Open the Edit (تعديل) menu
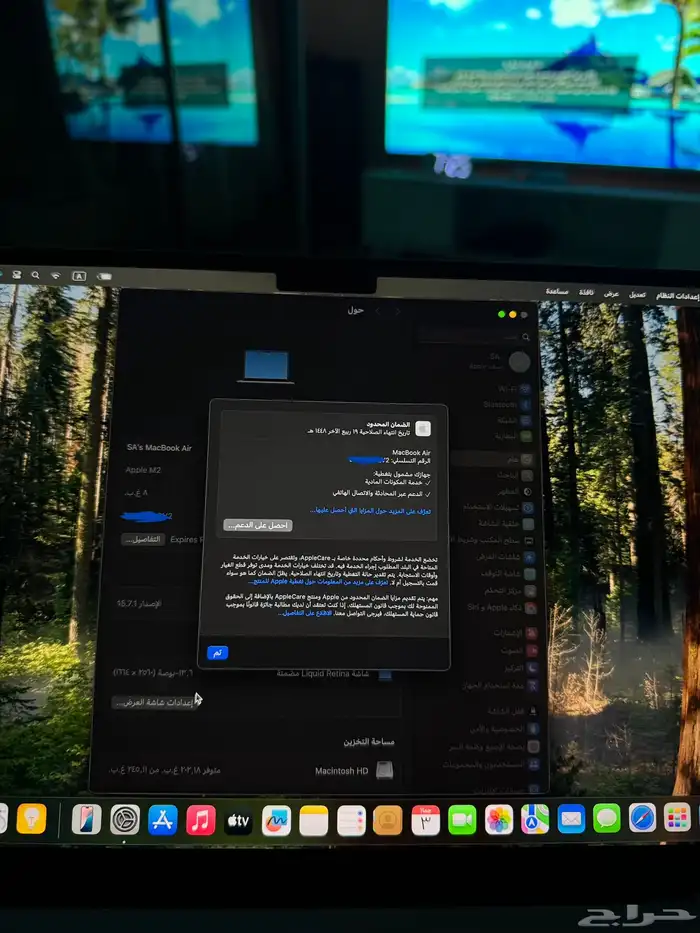Screen dimensions: 700x933 [637, 294]
